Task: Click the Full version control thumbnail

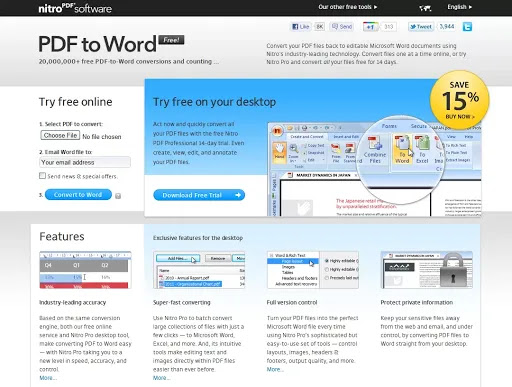Action: coord(313,270)
